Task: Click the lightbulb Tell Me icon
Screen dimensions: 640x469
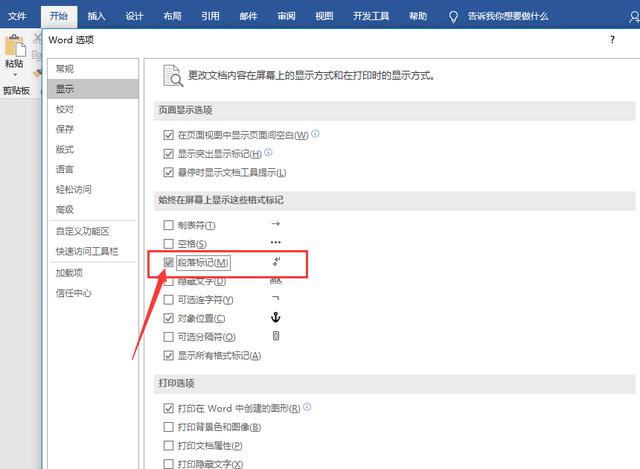Action: pyautogui.click(x=453, y=17)
